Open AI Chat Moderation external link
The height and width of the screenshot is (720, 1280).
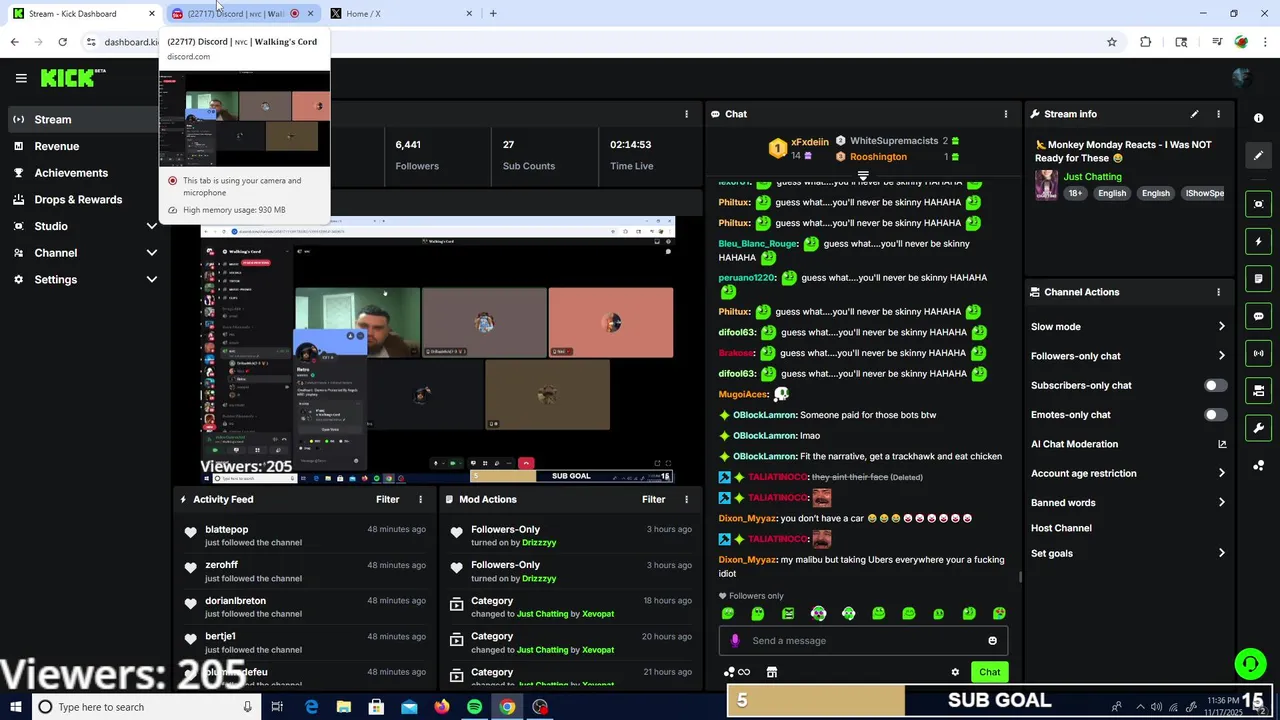[x=1221, y=444]
